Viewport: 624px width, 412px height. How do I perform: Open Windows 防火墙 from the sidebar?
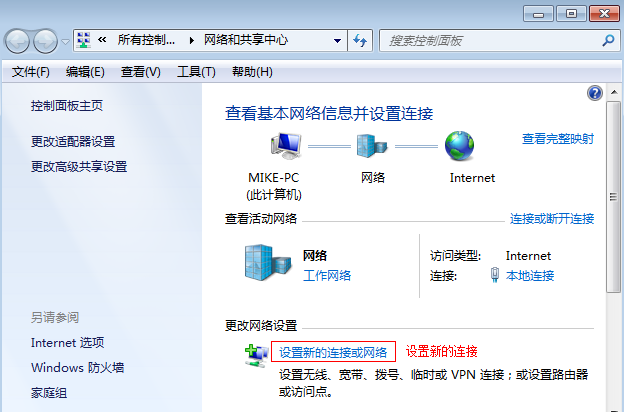[77, 368]
